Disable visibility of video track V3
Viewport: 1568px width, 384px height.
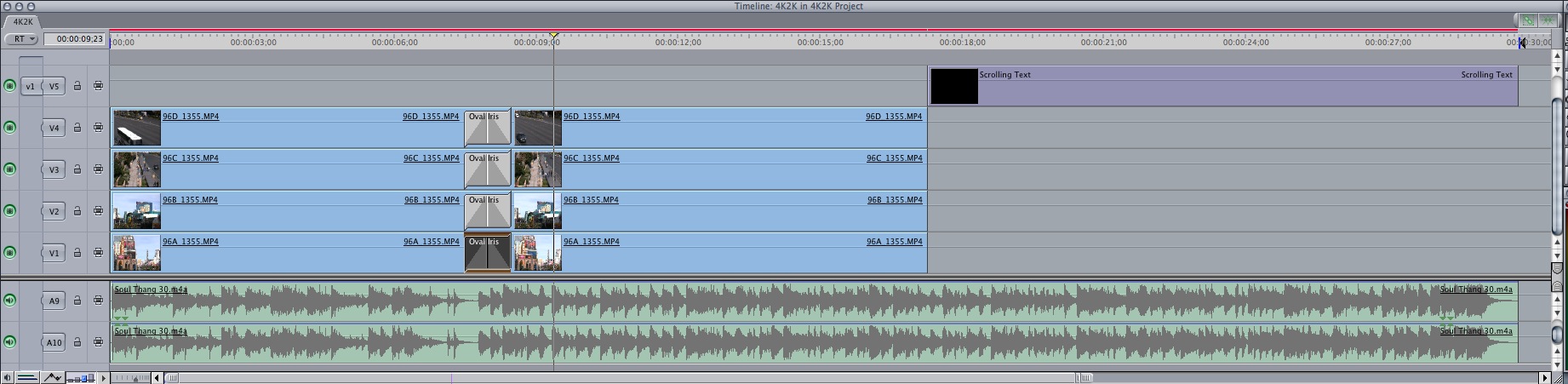coord(10,169)
